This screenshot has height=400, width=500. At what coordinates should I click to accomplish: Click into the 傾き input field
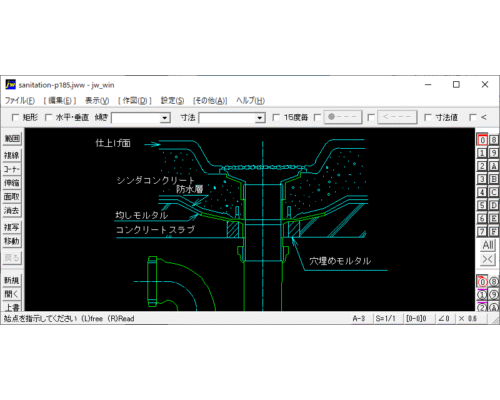point(136,118)
